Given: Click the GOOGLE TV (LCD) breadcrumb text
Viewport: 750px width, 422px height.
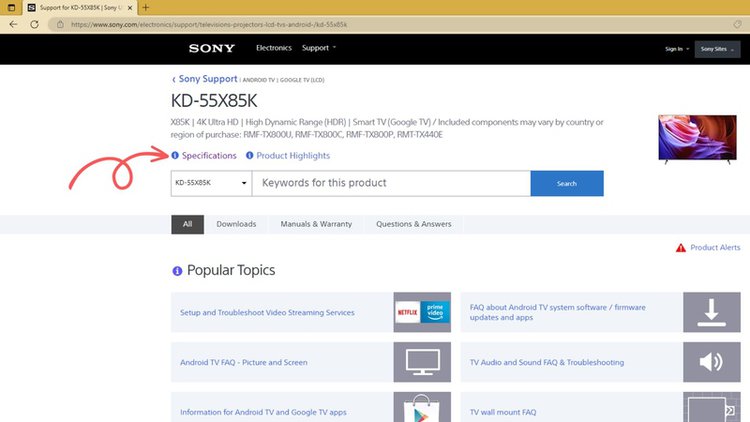Looking at the screenshot, I should pos(302,80).
